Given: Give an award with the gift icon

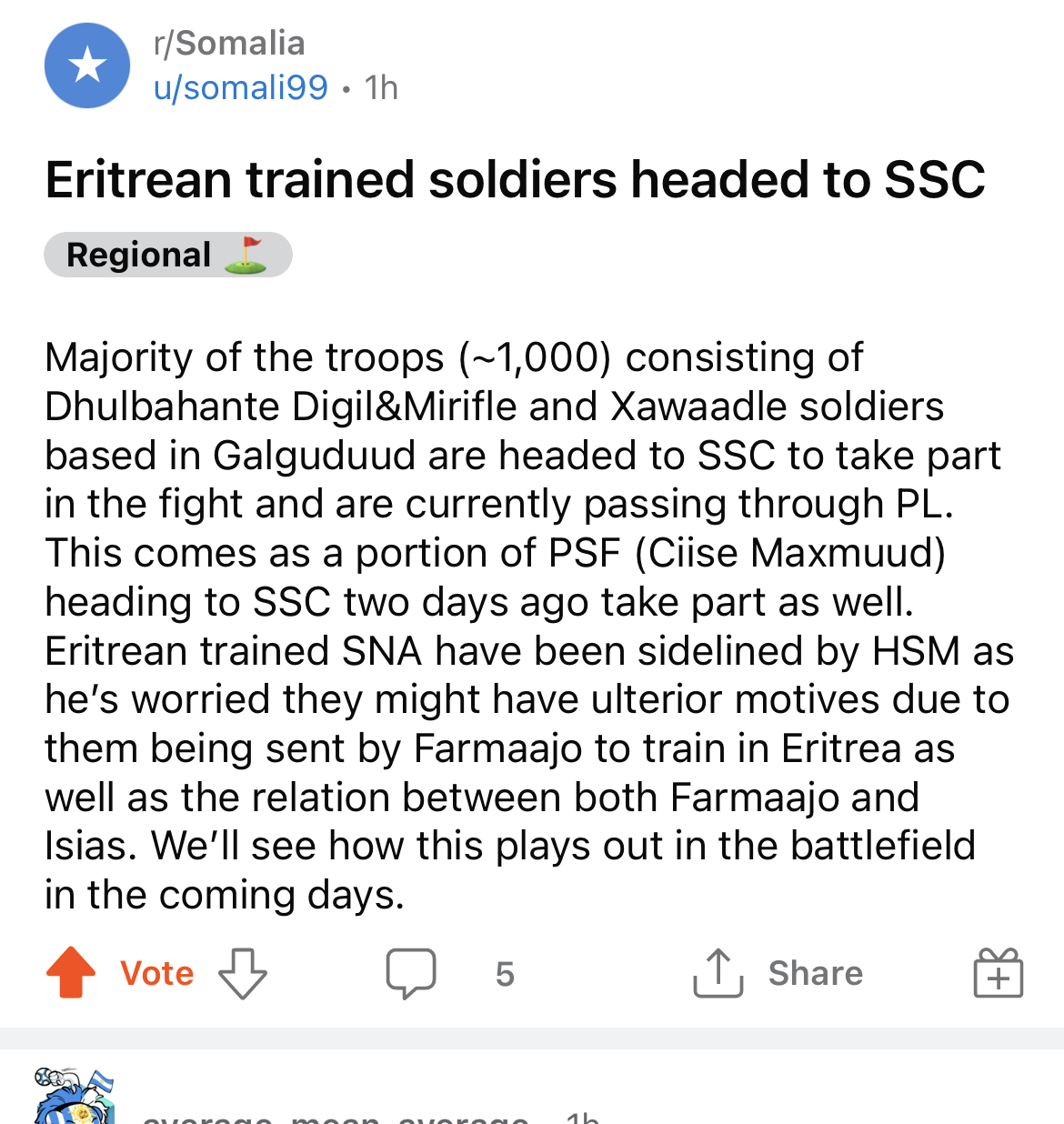Looking at the screenshot, I should [999, 972].
